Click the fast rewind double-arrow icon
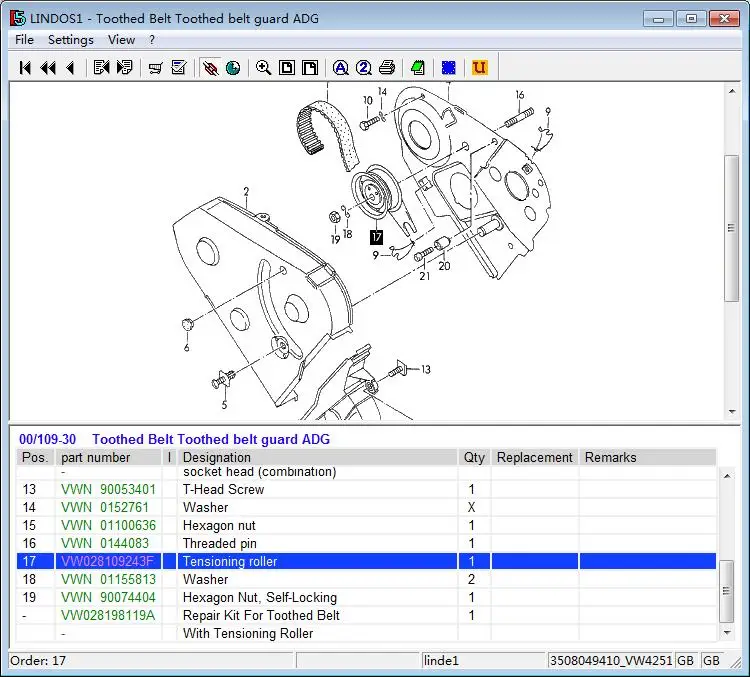 coord(47,68)
